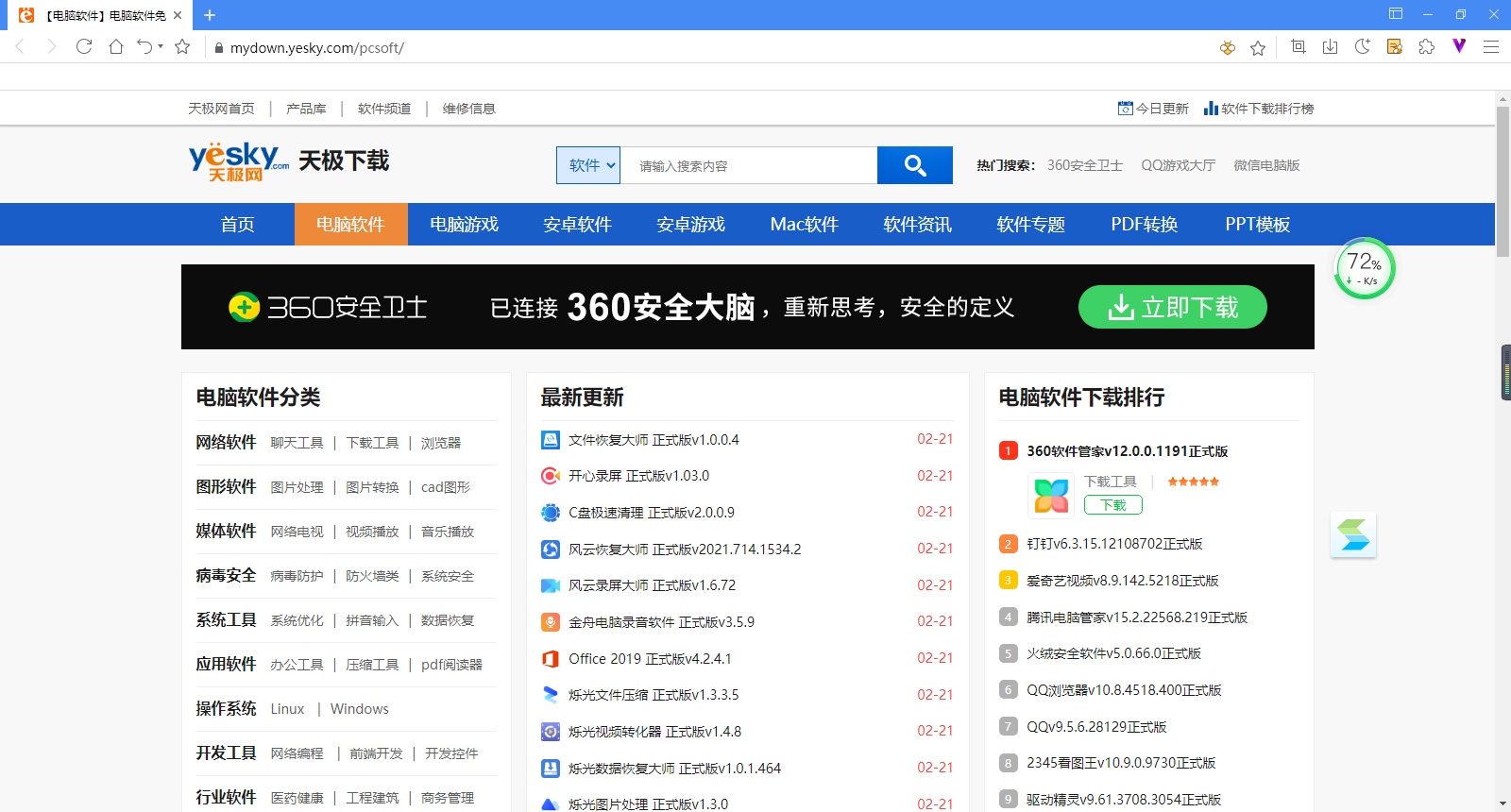Click the purple V extension icon
1511x812 pixels.
coord(1459,45)
